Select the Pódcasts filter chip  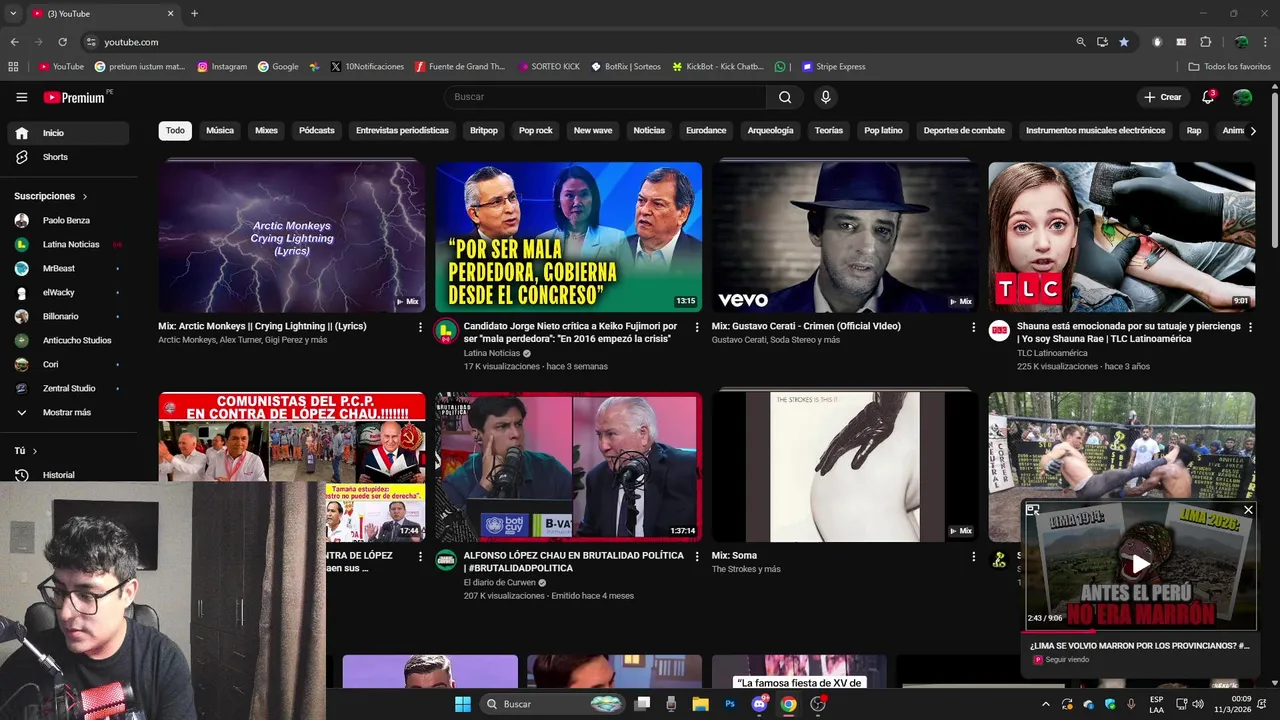coord(317,131)
